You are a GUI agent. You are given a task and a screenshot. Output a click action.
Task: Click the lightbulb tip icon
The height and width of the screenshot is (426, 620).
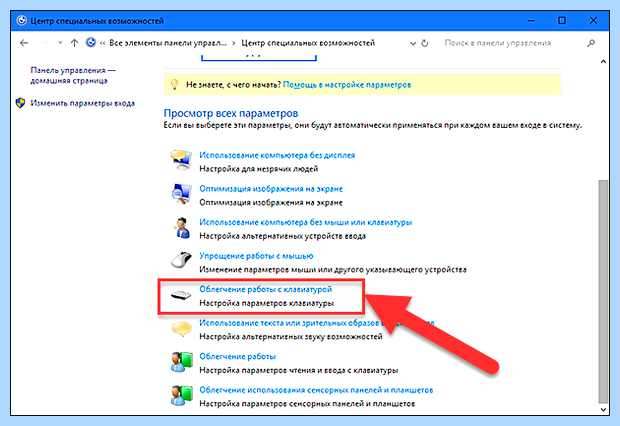[x=174, y=85]
